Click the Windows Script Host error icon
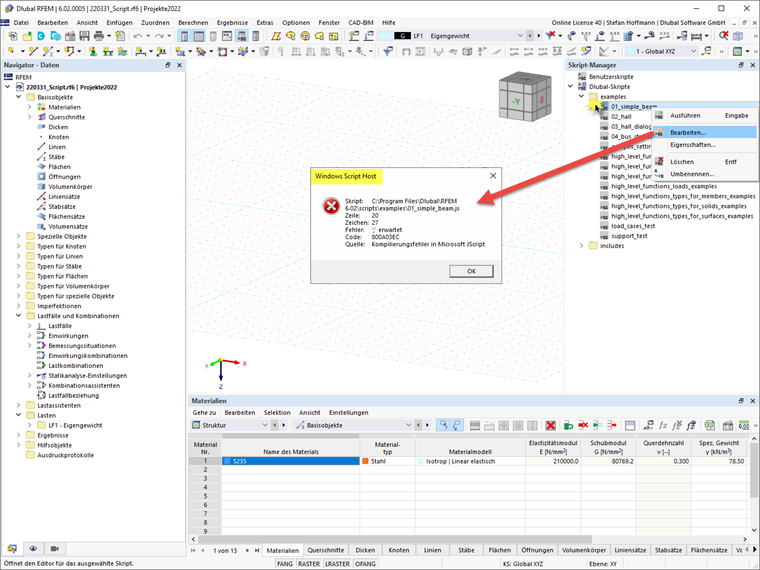The image size is (760, 570). point(332,206)
